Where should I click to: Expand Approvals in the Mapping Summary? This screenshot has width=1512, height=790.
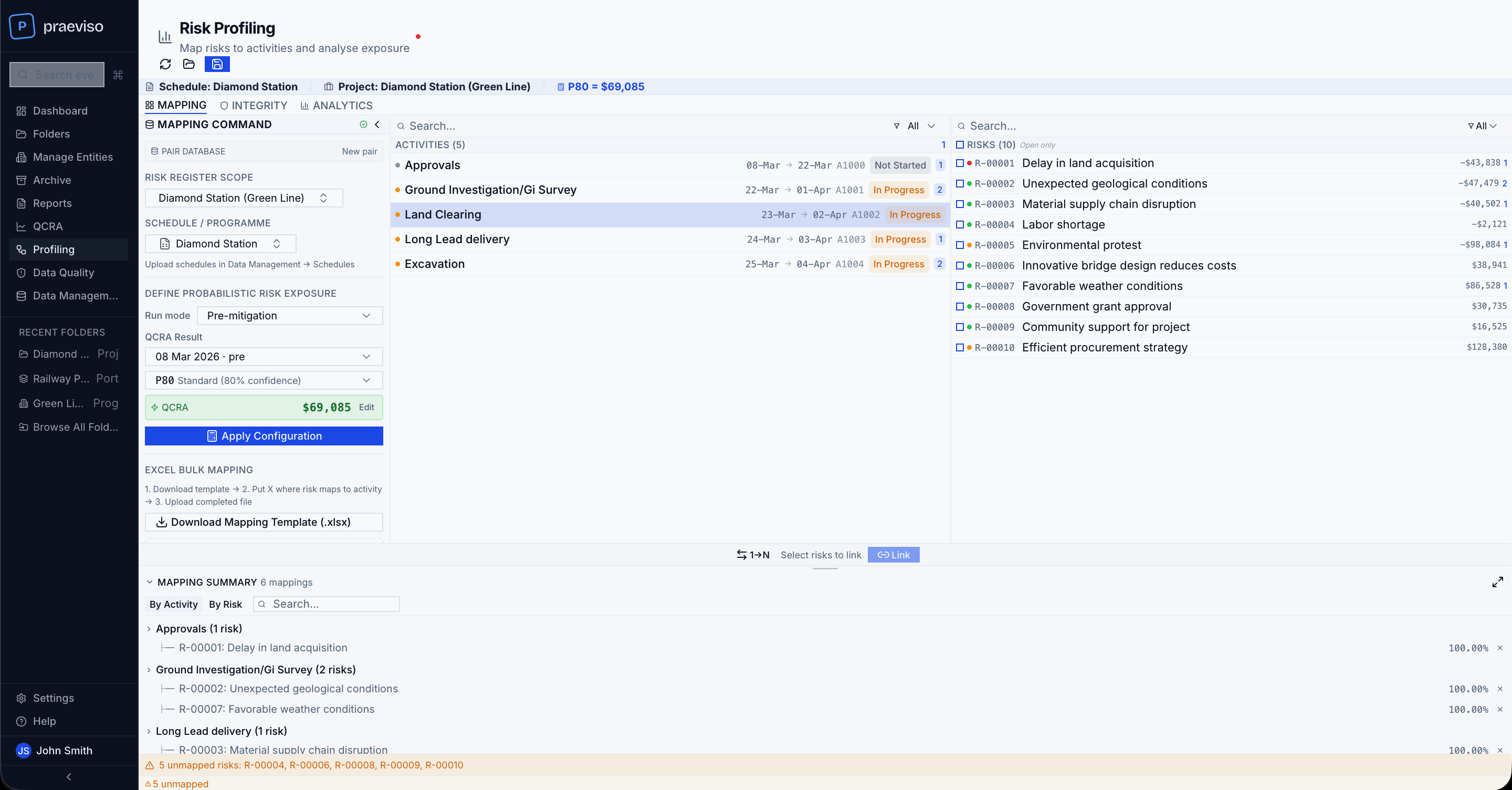click(x=149, y=628)
